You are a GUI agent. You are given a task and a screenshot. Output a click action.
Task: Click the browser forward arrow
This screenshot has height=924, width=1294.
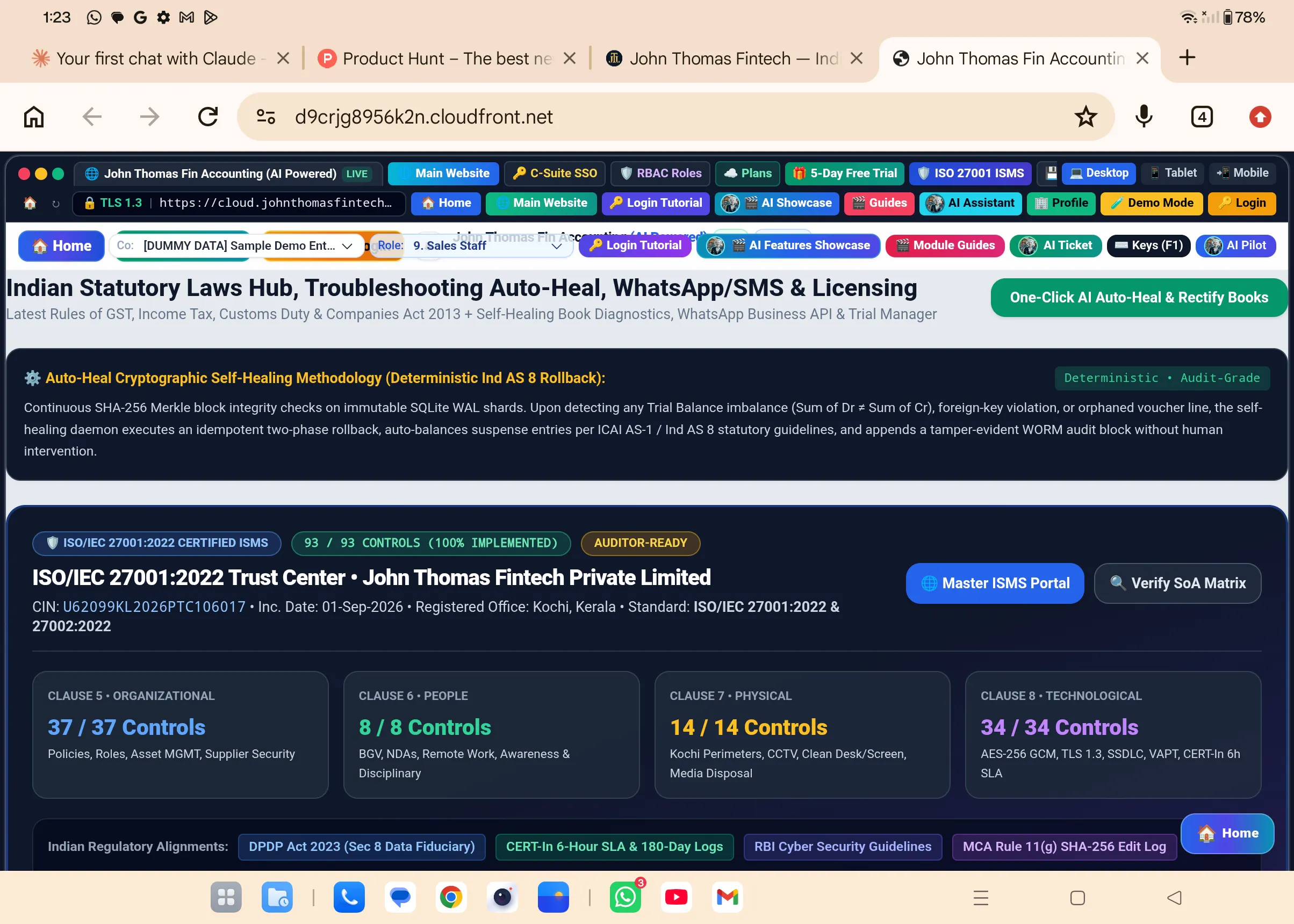(x=149, y=117)
